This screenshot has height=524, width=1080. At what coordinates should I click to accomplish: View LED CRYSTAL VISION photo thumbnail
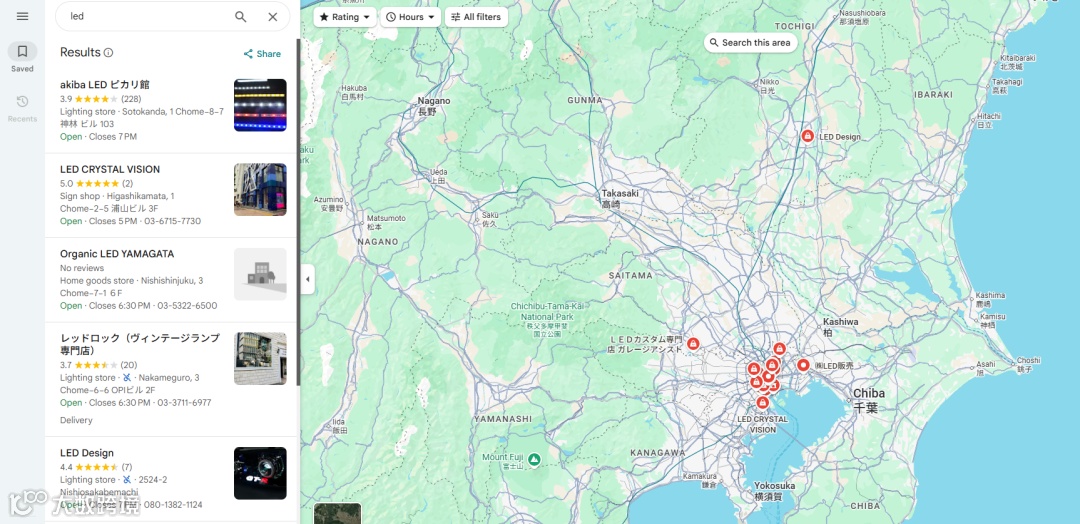pos(260,189)
